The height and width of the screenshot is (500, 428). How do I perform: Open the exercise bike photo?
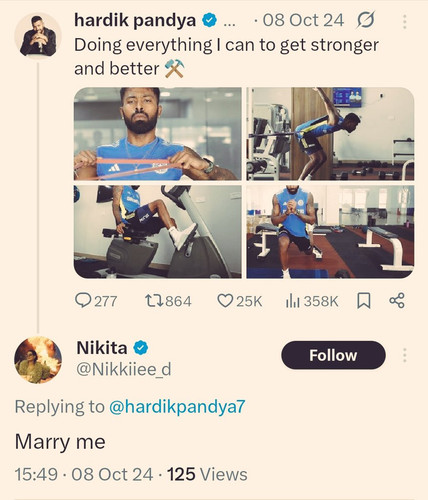[x=158, y=232]
